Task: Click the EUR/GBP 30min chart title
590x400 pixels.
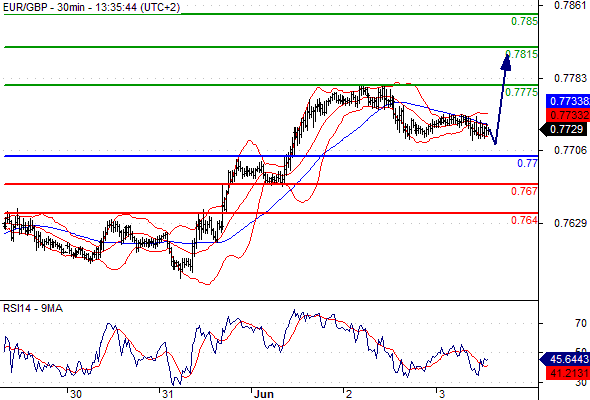Action: click(91, 7)
